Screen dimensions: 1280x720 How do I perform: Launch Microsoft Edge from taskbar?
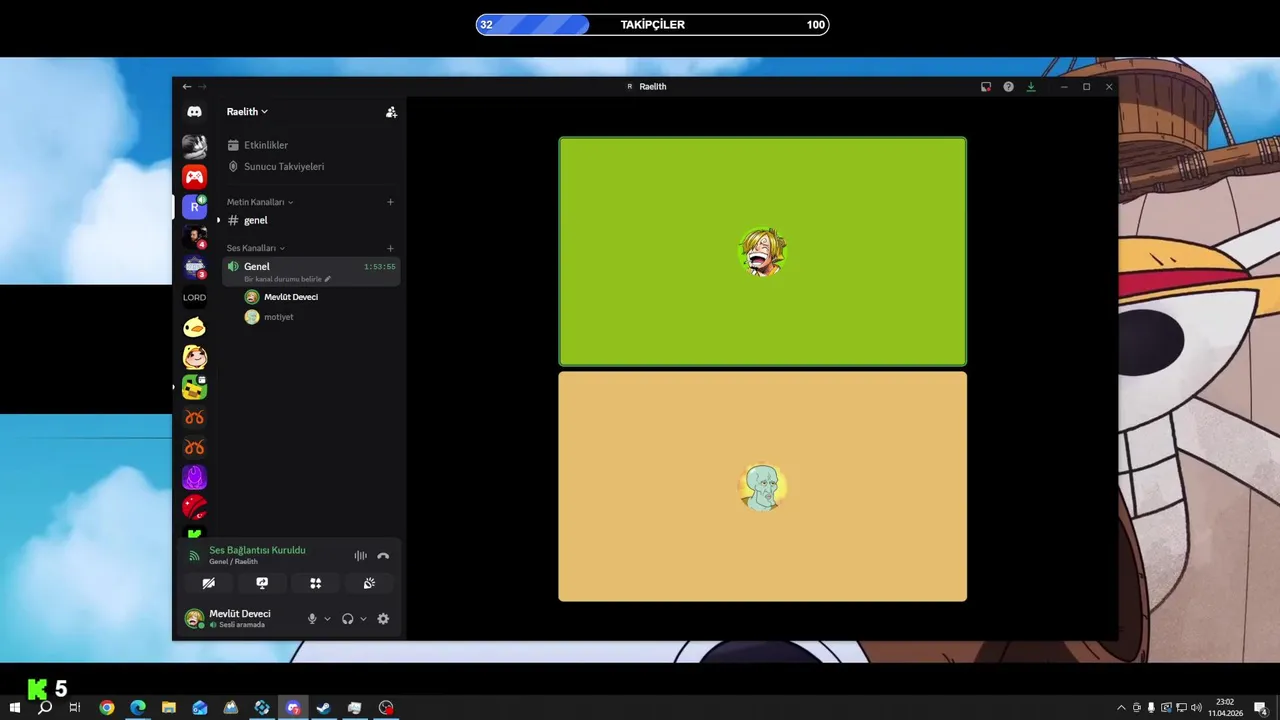pyautogui.click(x=138, y=708)
